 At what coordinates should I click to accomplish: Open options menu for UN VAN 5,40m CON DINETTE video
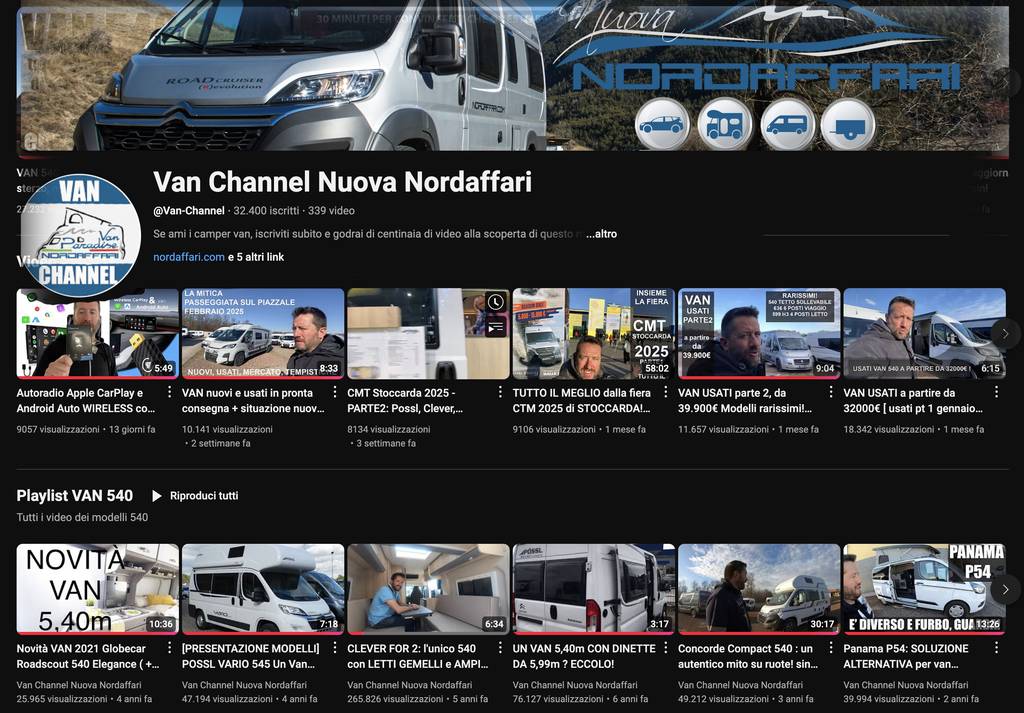665,648
